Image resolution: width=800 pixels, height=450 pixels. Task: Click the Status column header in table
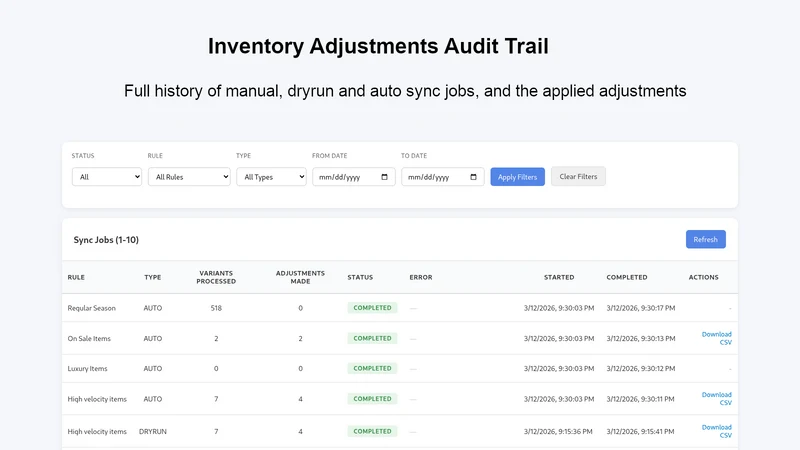point(360,278)
